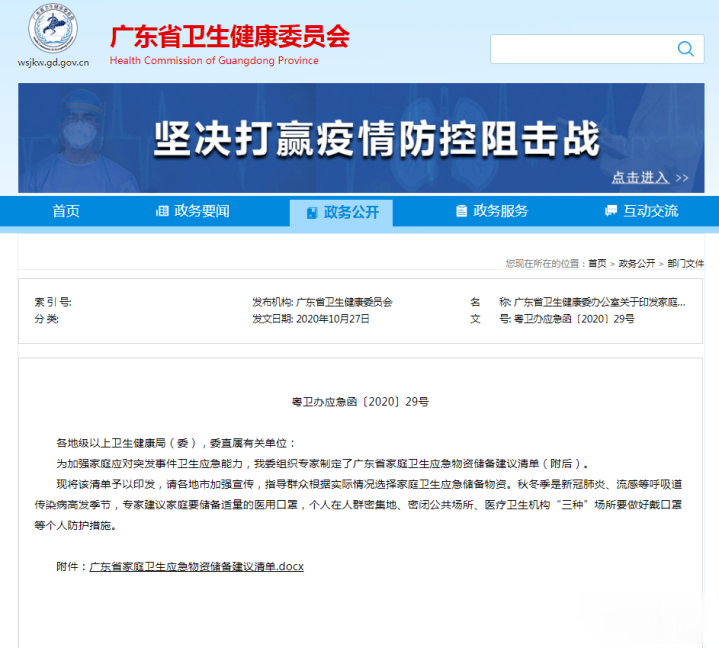Download the 广东省家庭卫生应急物资储备建议清单.docx attachment
Viewport: 719px width, 648px height.
[196, 566]
